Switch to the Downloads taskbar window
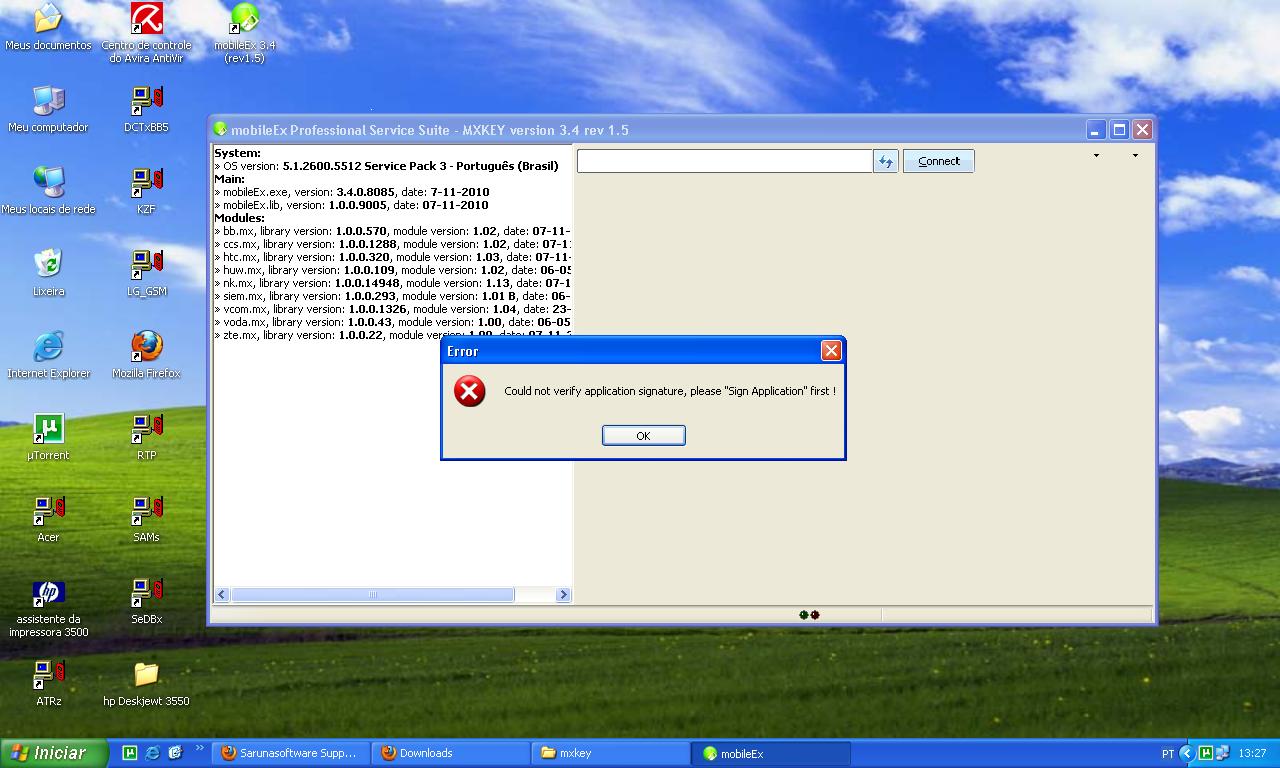This screenshot has width=1280, height=768. click(x=451, y=753)
